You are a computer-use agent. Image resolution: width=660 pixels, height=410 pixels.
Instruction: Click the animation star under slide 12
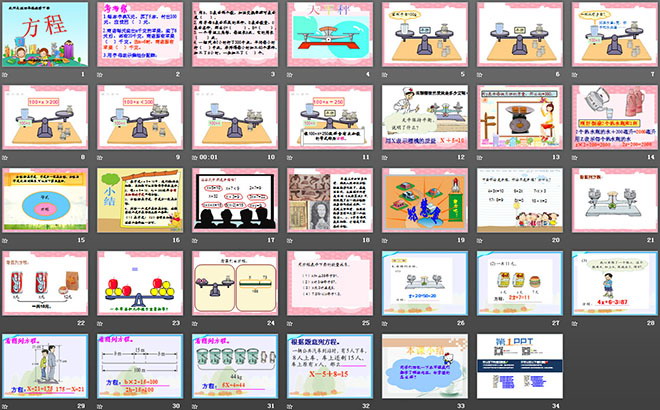pos(385,157)
